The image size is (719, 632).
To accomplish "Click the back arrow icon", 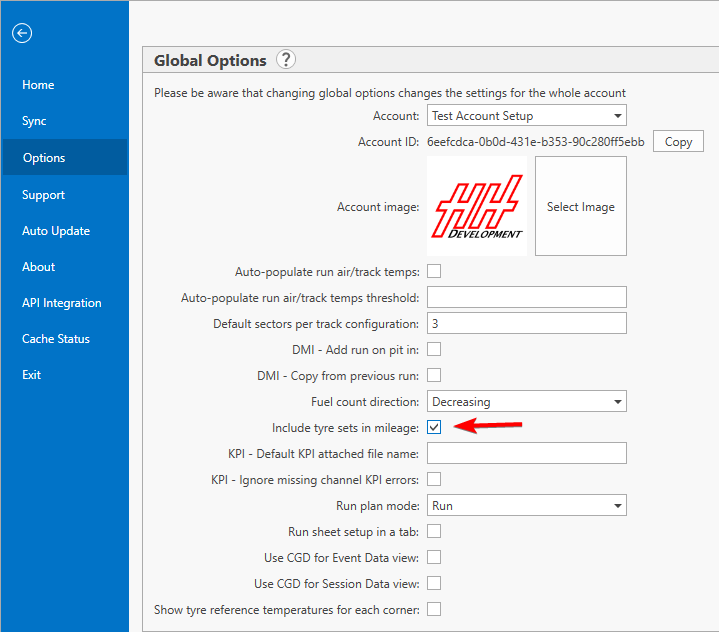I will coord(22,33).
